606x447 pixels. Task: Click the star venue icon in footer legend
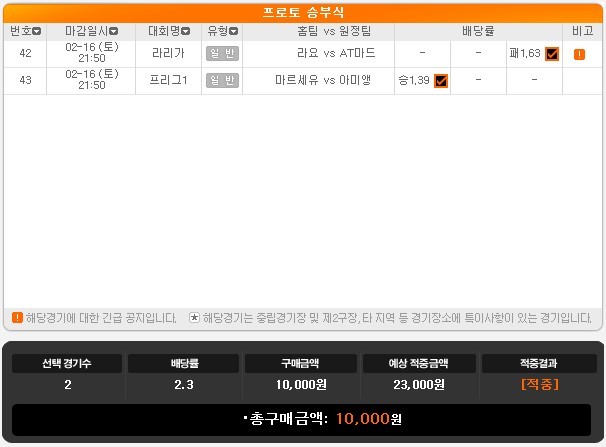[194, 318]
